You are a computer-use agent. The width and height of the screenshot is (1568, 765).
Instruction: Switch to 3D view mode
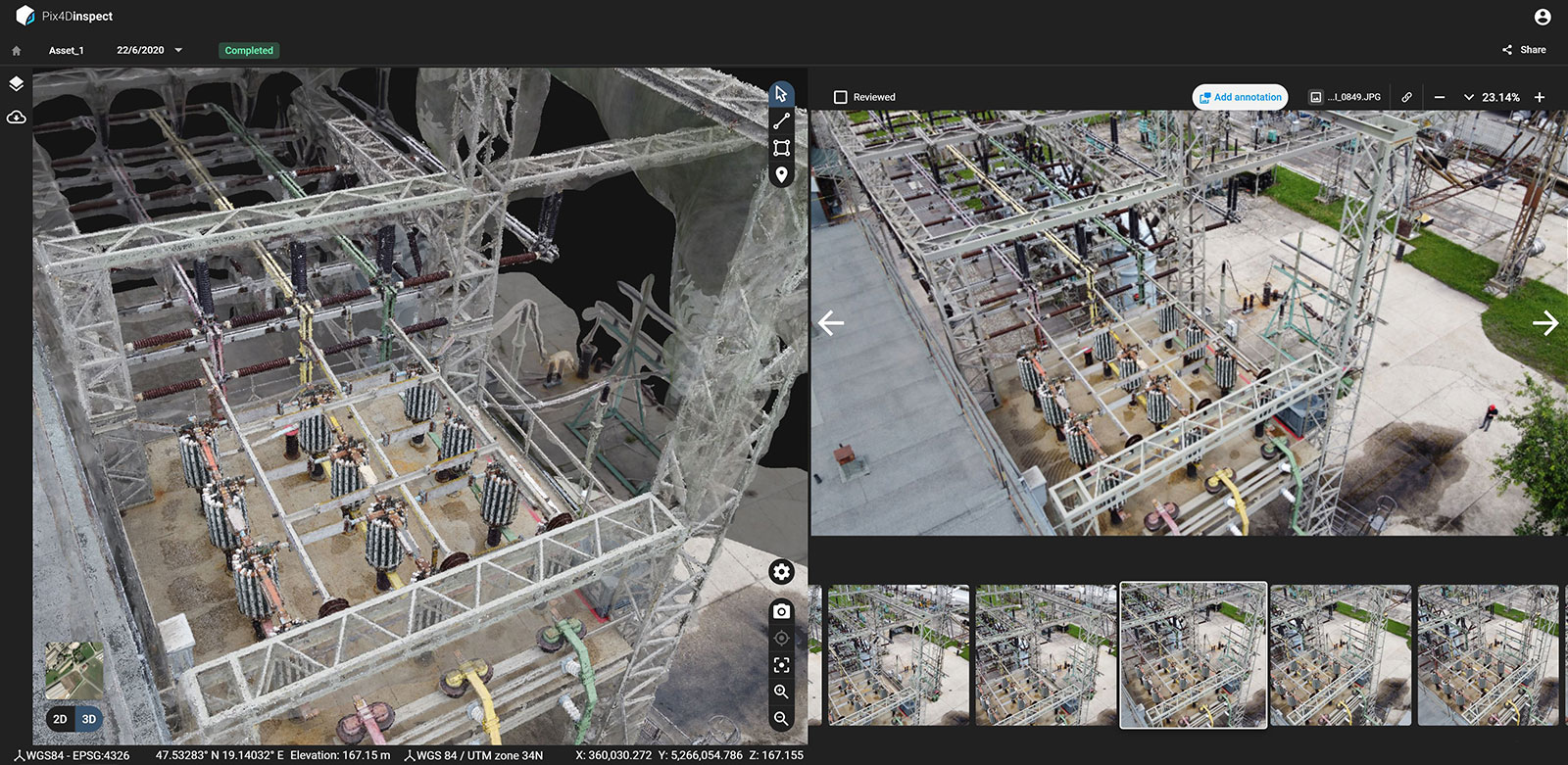click(x=89, y=719)
